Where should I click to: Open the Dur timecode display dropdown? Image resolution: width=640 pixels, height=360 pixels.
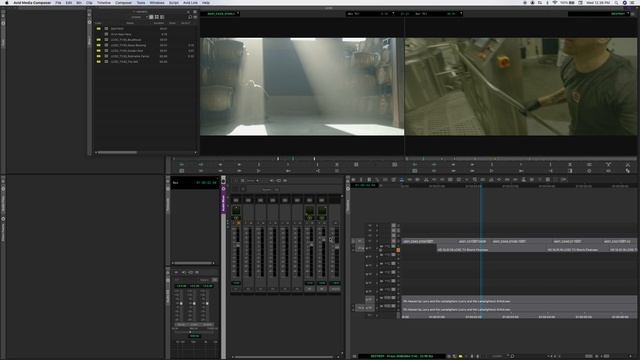click(439, 13)
